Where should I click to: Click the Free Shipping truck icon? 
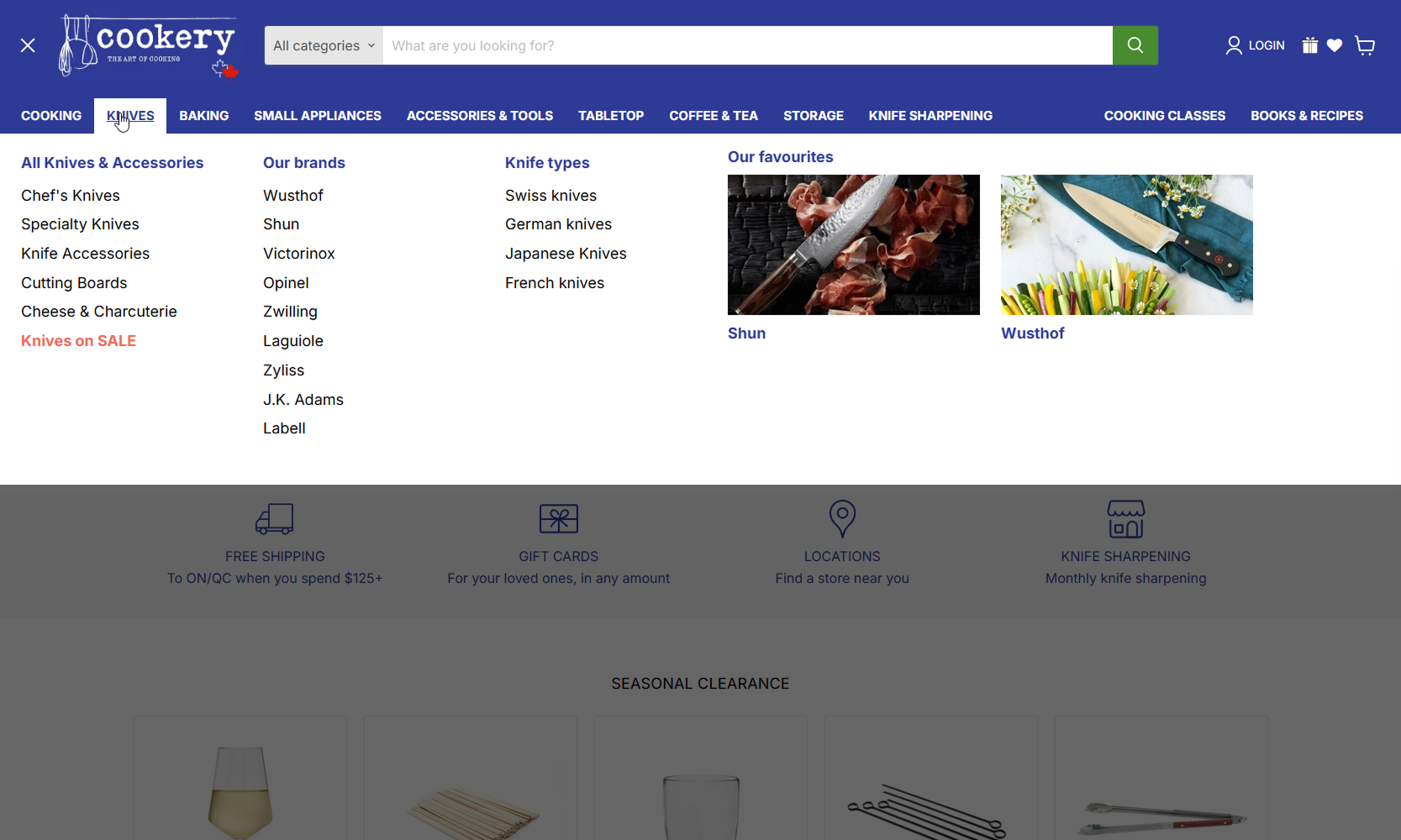point(275,519)
